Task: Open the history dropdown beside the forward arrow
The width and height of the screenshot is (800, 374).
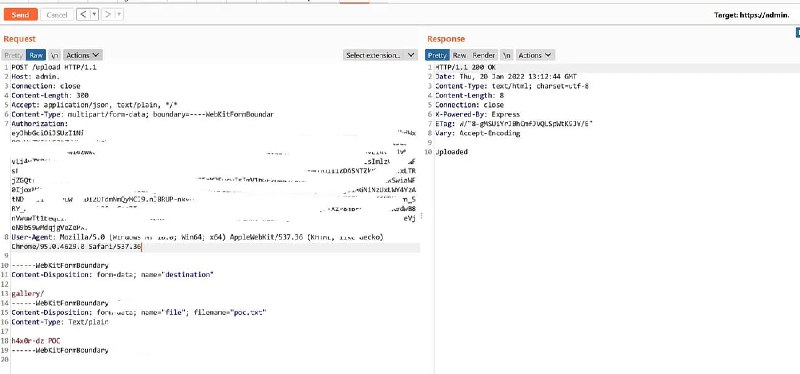Action: pyautogui.click(x=119, y=15)
